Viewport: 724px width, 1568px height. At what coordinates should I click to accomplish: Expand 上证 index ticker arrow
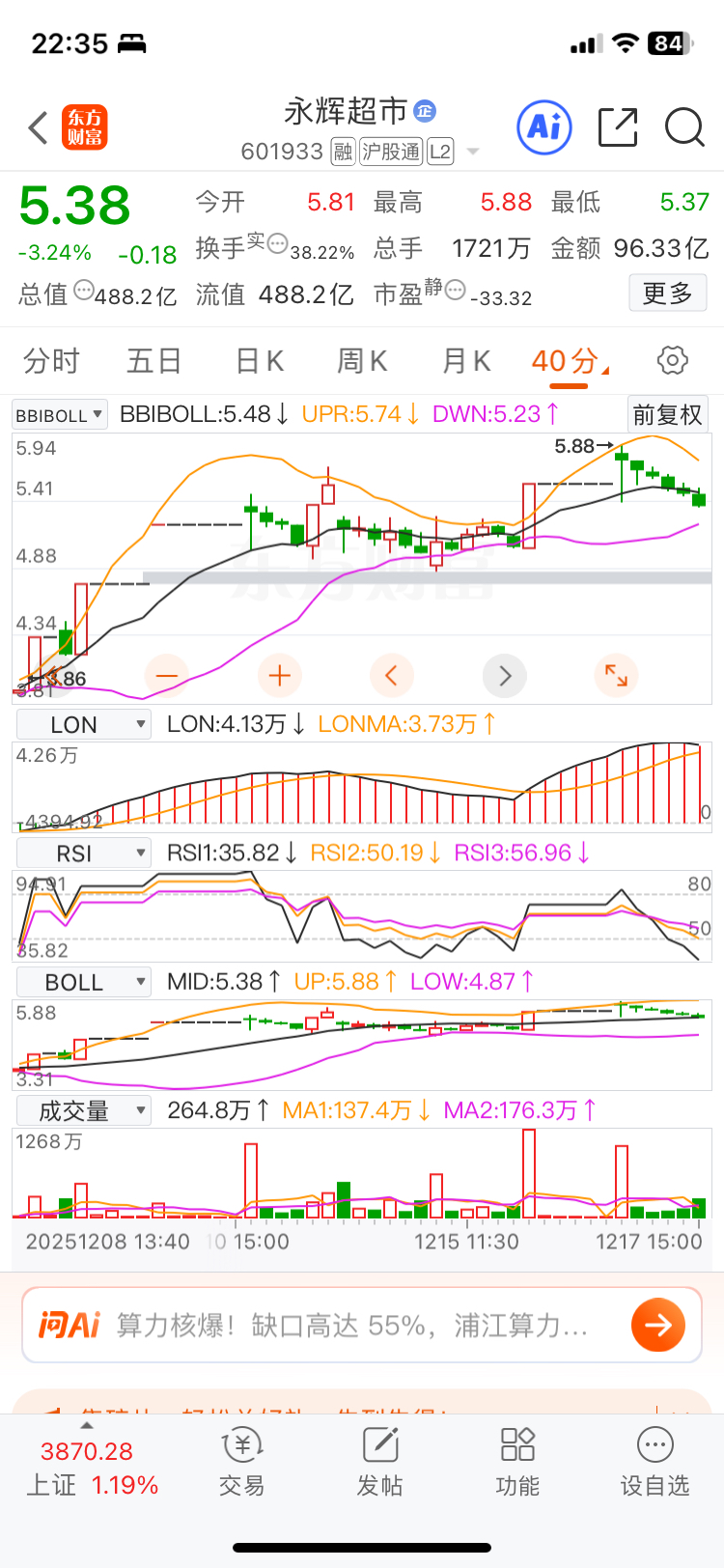pos(87,1425)
